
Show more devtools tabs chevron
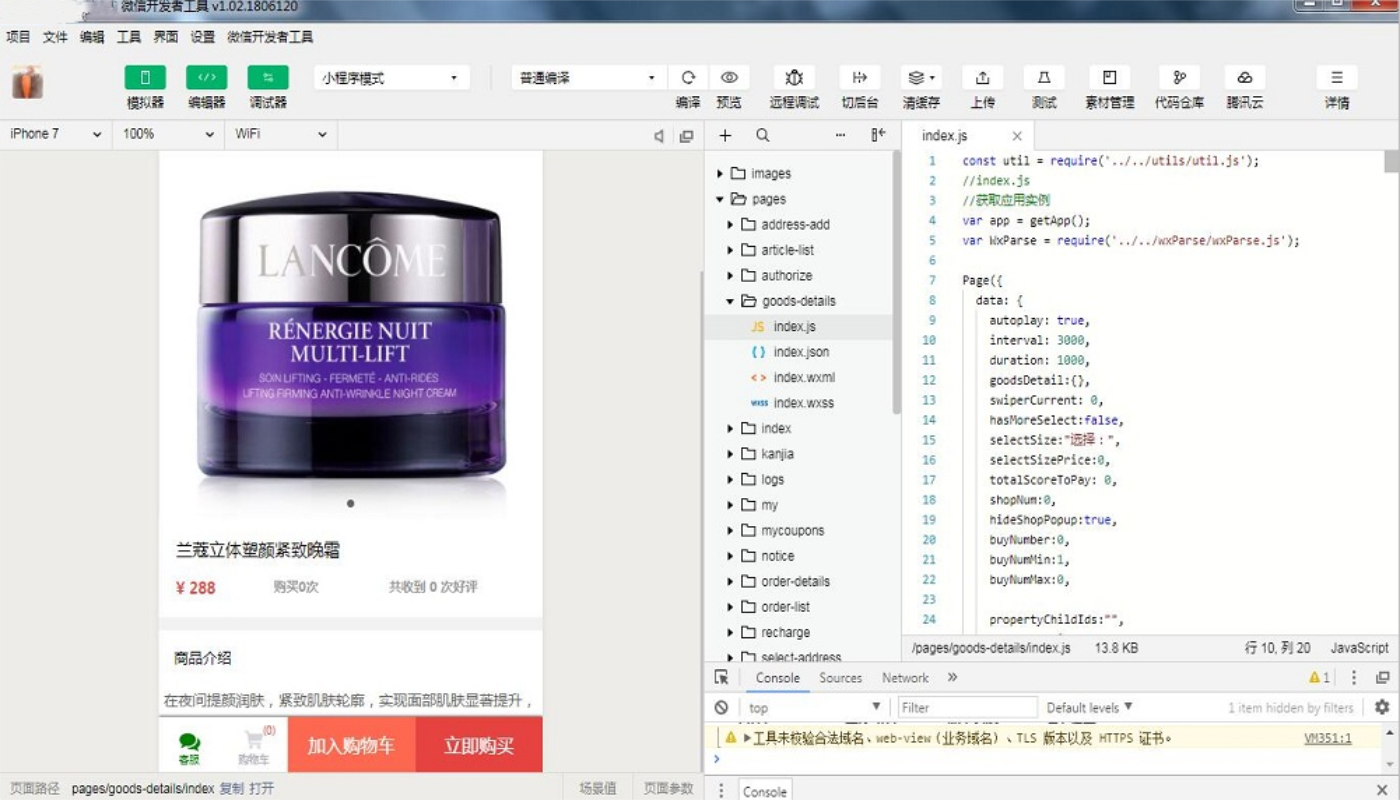[x=952, y=678]
